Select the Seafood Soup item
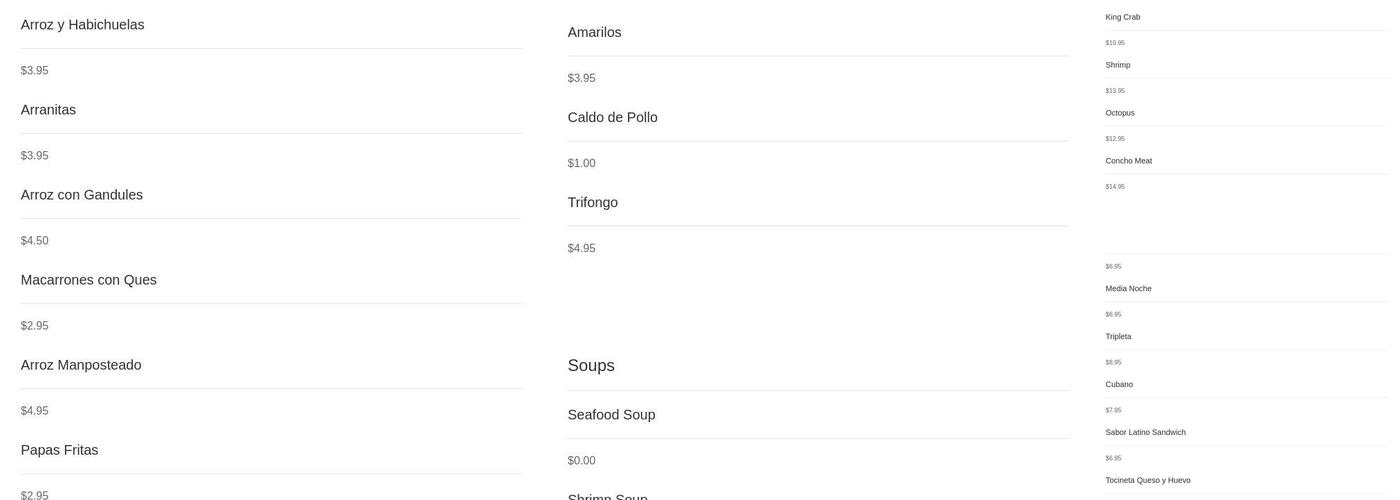The image size is (1400, 500). pyautogui.click(x=611, y=415)
